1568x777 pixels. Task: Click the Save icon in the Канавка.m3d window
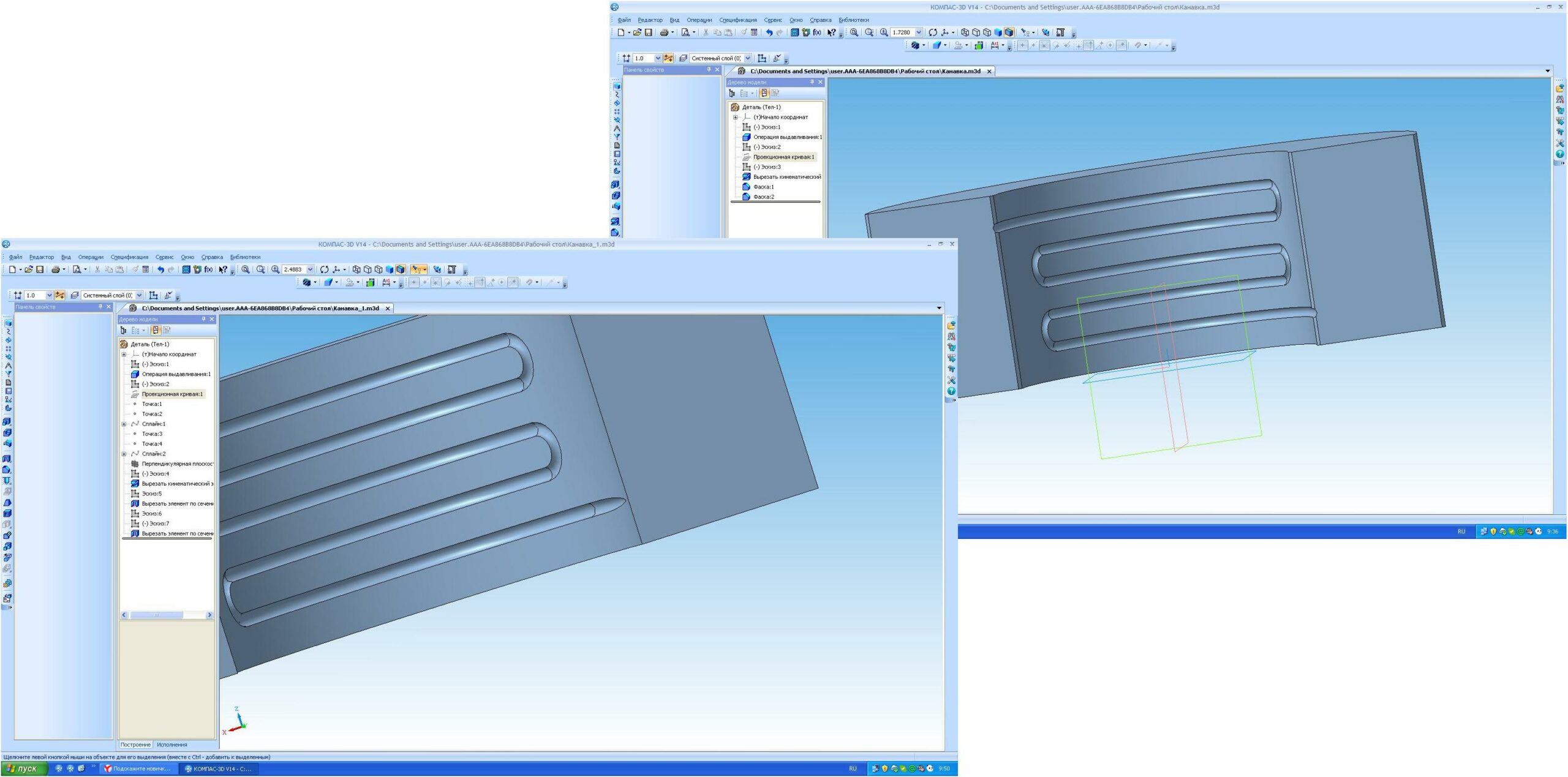tap(649, 32)
